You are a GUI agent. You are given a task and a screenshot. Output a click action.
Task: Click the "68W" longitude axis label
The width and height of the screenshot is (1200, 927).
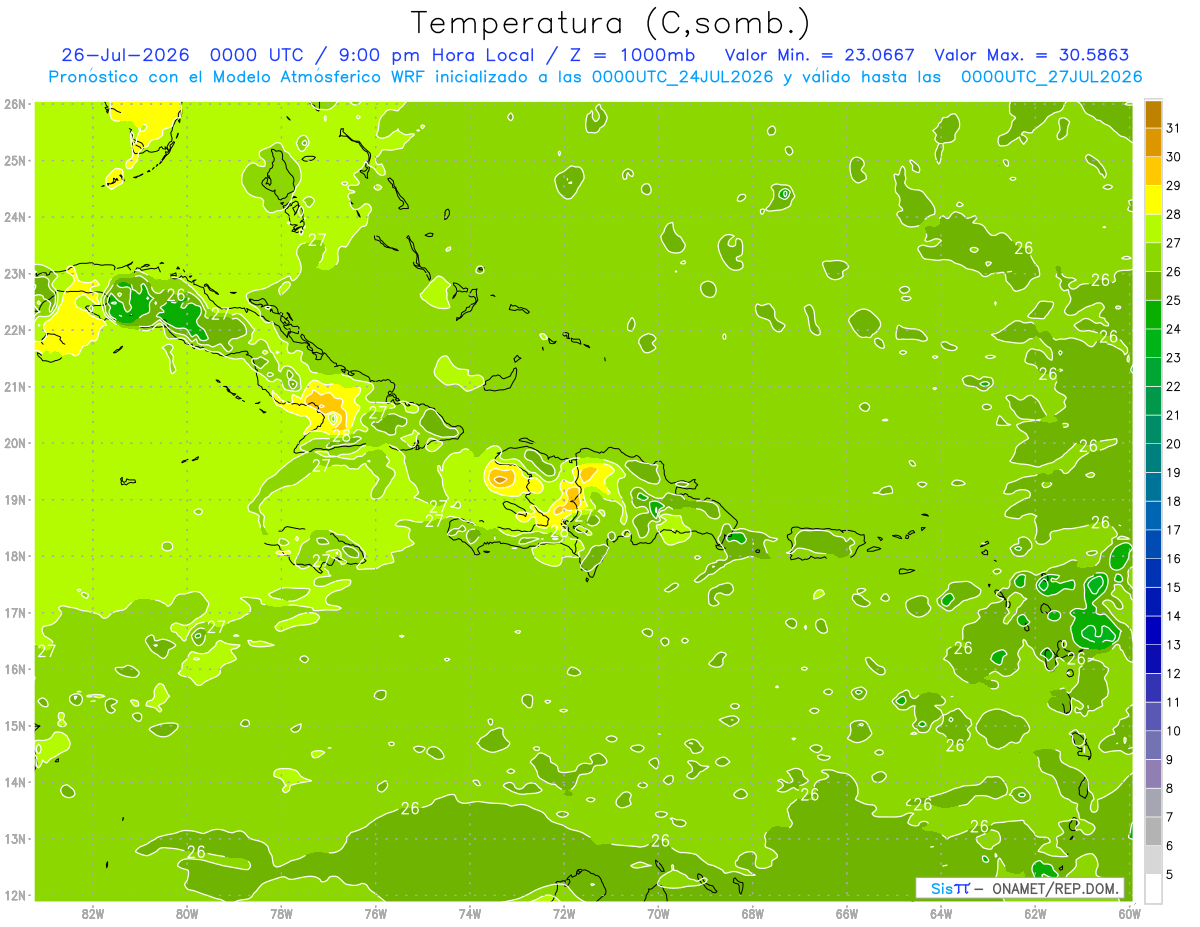click(753, 913)
